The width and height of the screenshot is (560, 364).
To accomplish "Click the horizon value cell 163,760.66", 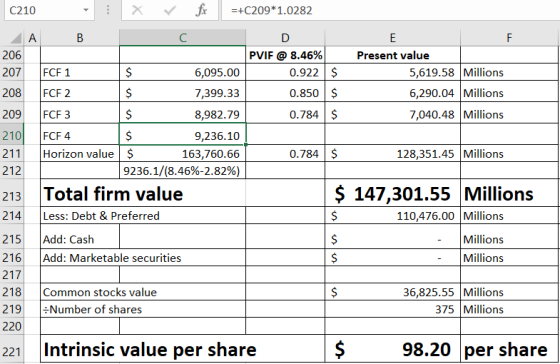I will point(182,154).
